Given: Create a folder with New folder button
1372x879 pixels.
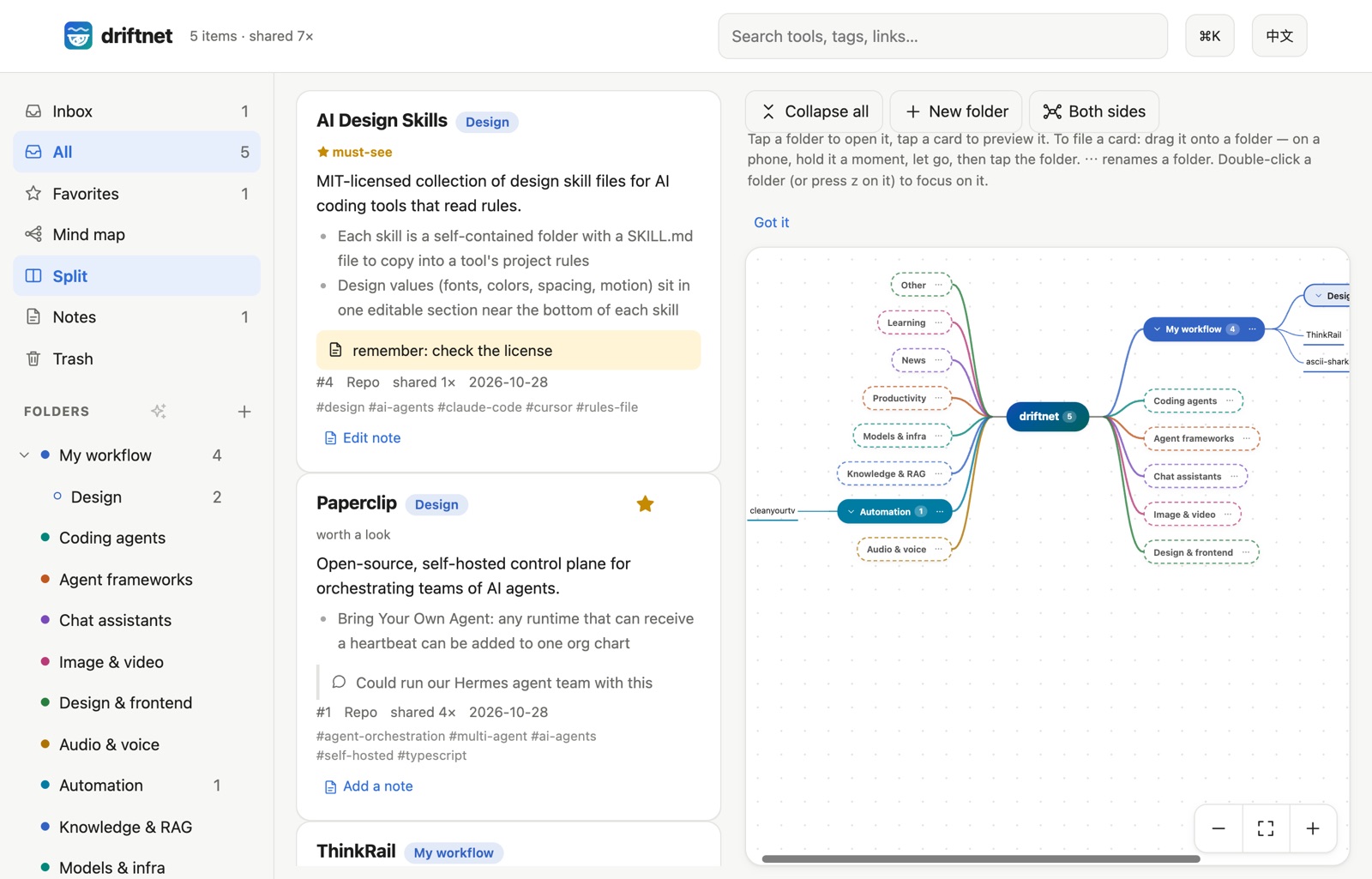Looking at the screenshot, I should (956, 111).
